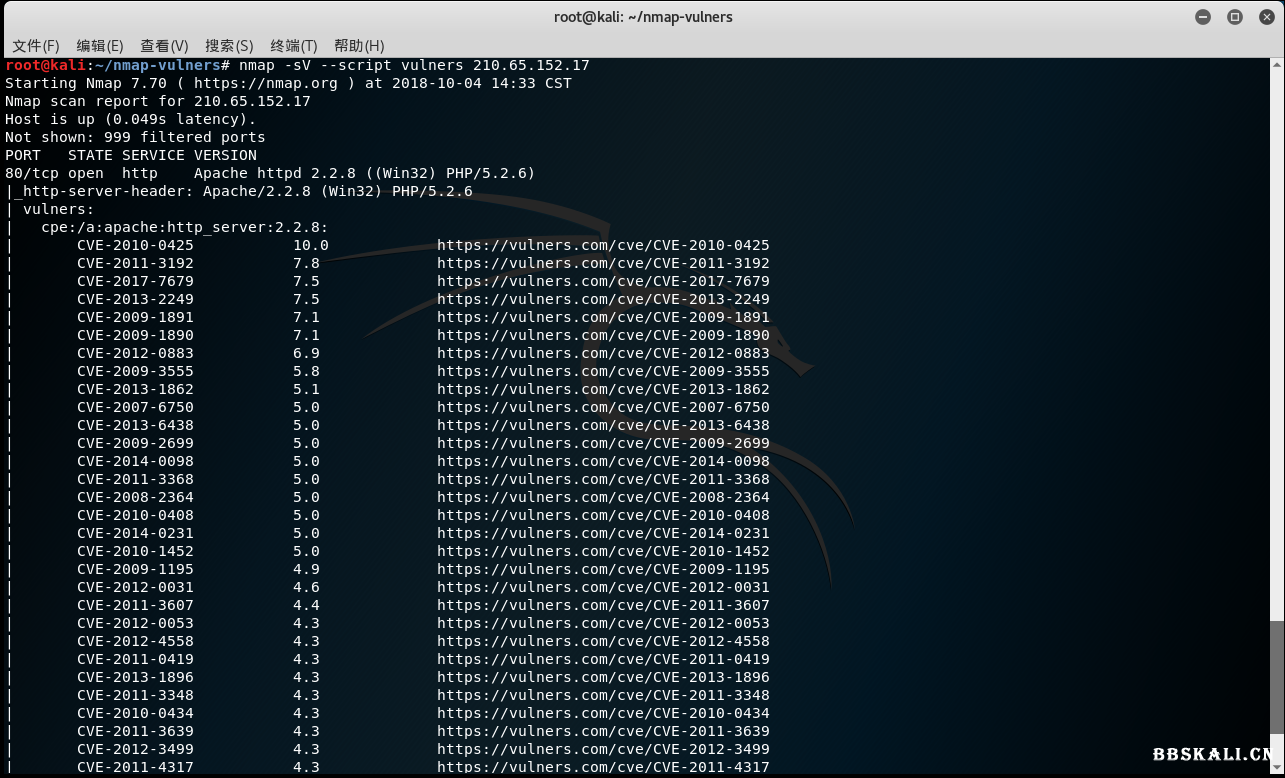The image size is (1285, 778).
Task: Close the terminal window
Action: click(1265, 17)
